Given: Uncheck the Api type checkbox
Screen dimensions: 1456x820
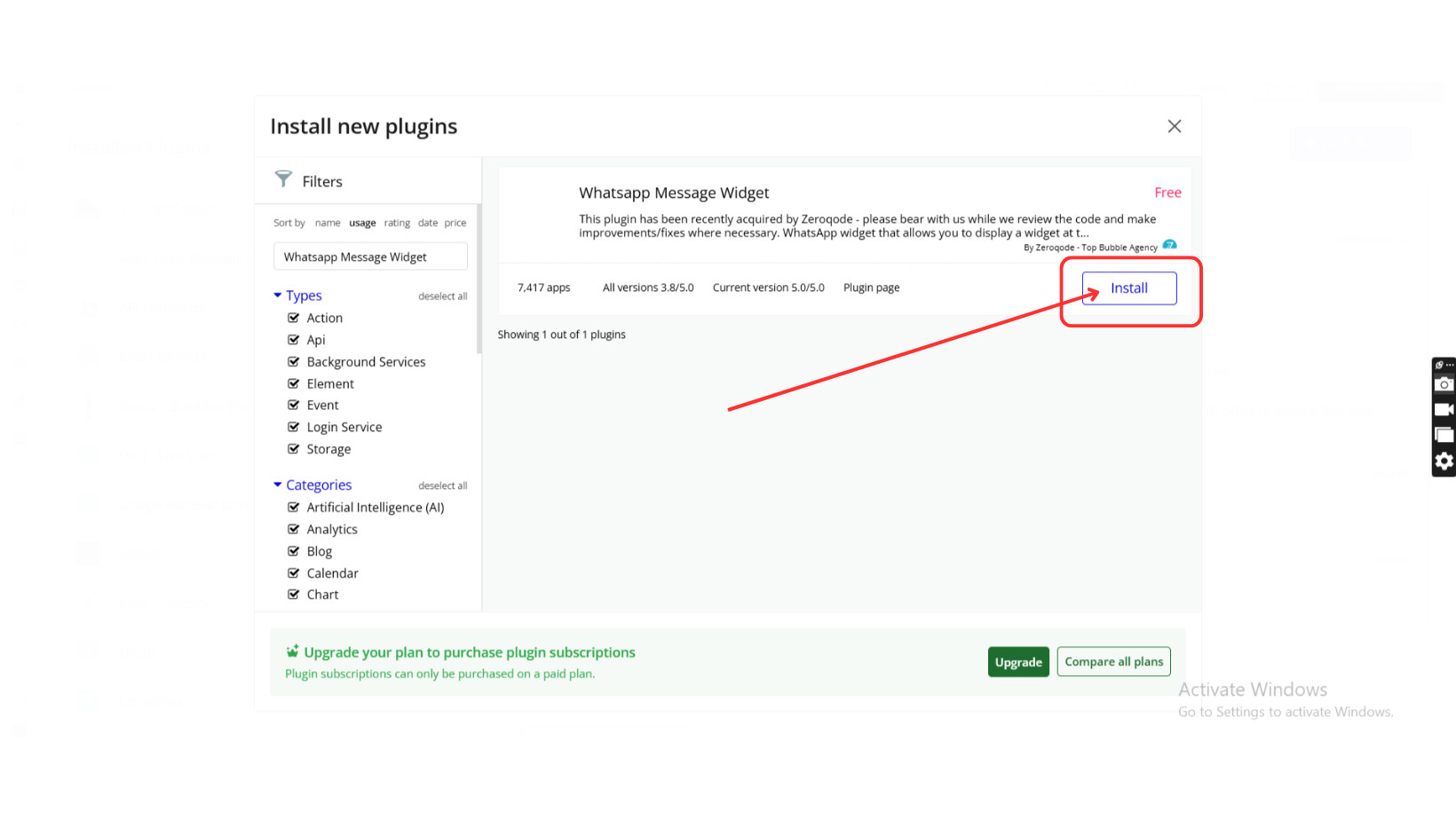Looking at the screenshot, I should (293, 340).
